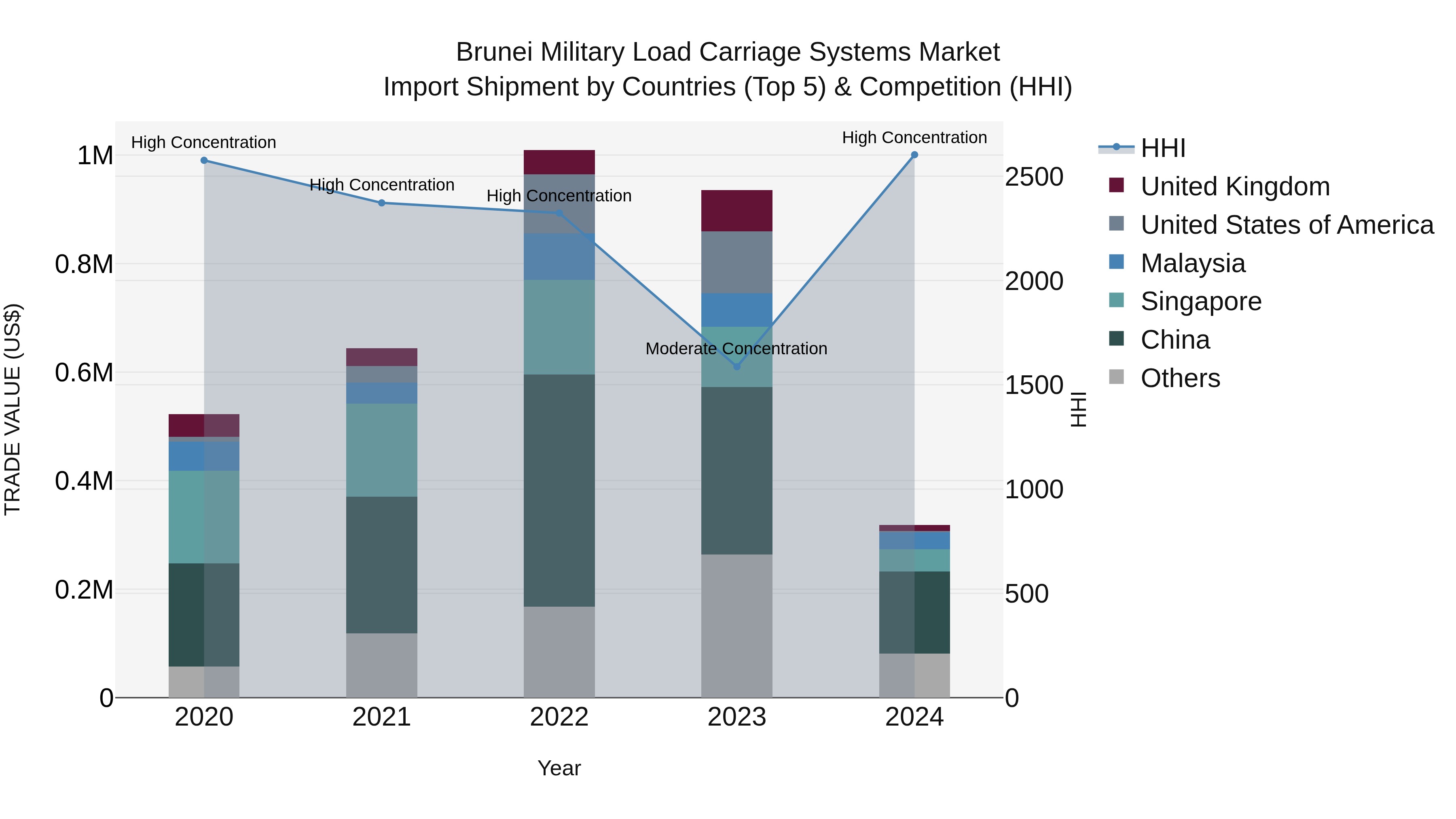Viewport: 1456px width, 819px height.
Task: Click the right-axis tick label 1500
Action: click(1034, 385)
